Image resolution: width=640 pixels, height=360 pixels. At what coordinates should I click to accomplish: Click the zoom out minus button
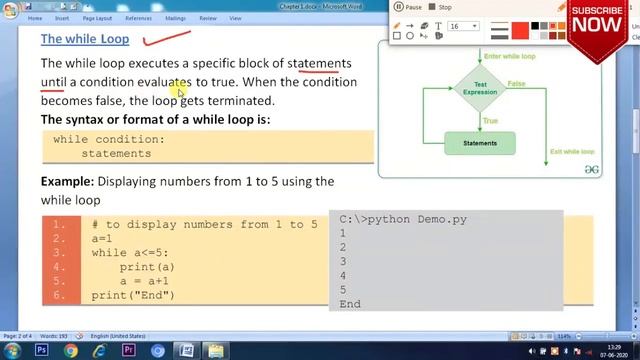[x=578, y=336]
